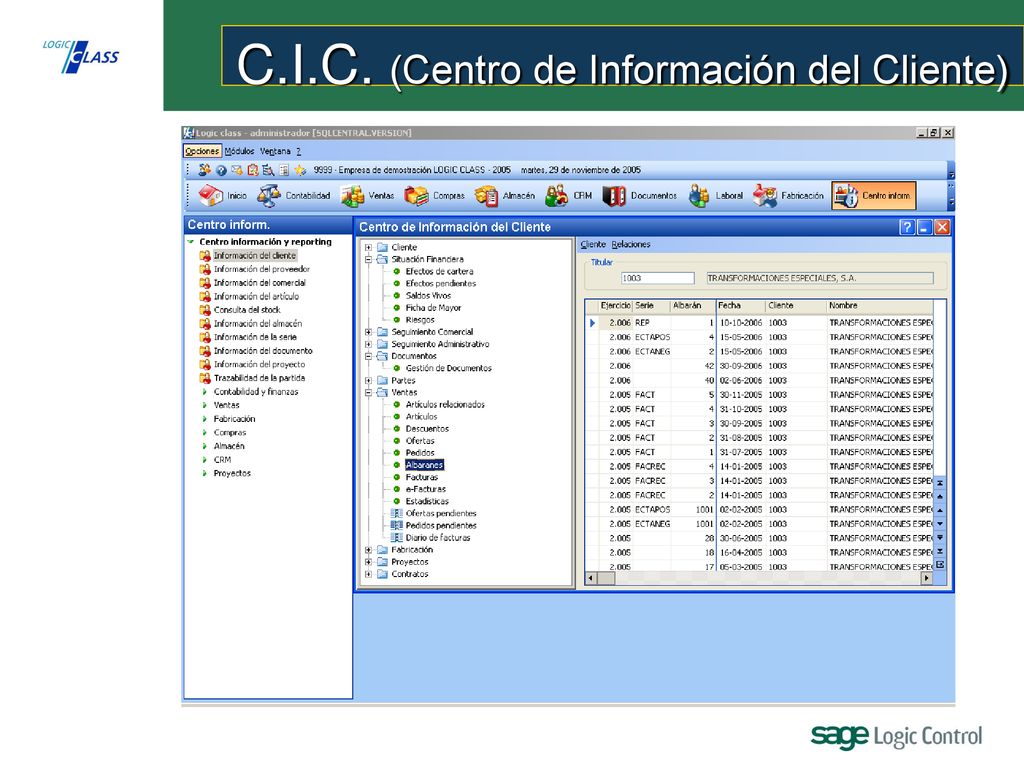Expand the Partes tree folder
Image resolution: width=1024 pixels, height=768 pixels.
[x=368, y=380]
